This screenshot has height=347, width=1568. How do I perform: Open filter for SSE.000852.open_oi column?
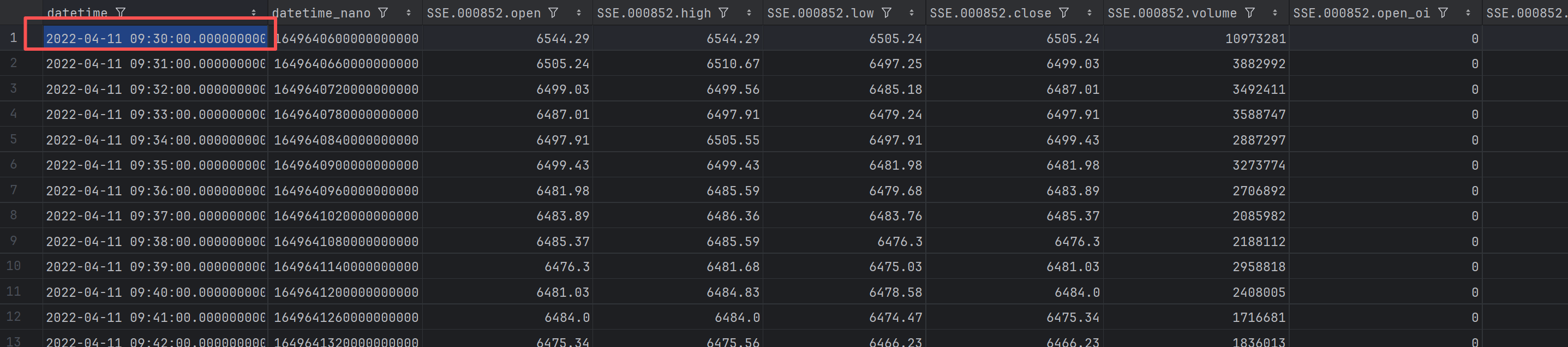(x=1443, y=12)
